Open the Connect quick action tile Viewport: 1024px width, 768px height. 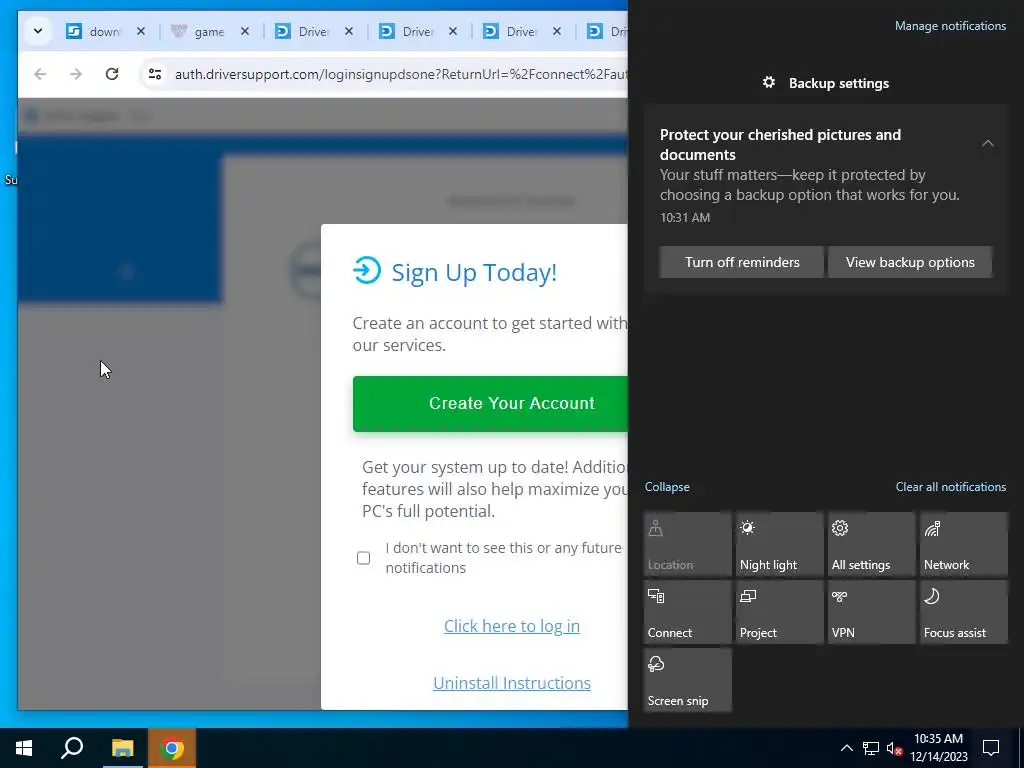pyautogui.click(x=688, y=612)
